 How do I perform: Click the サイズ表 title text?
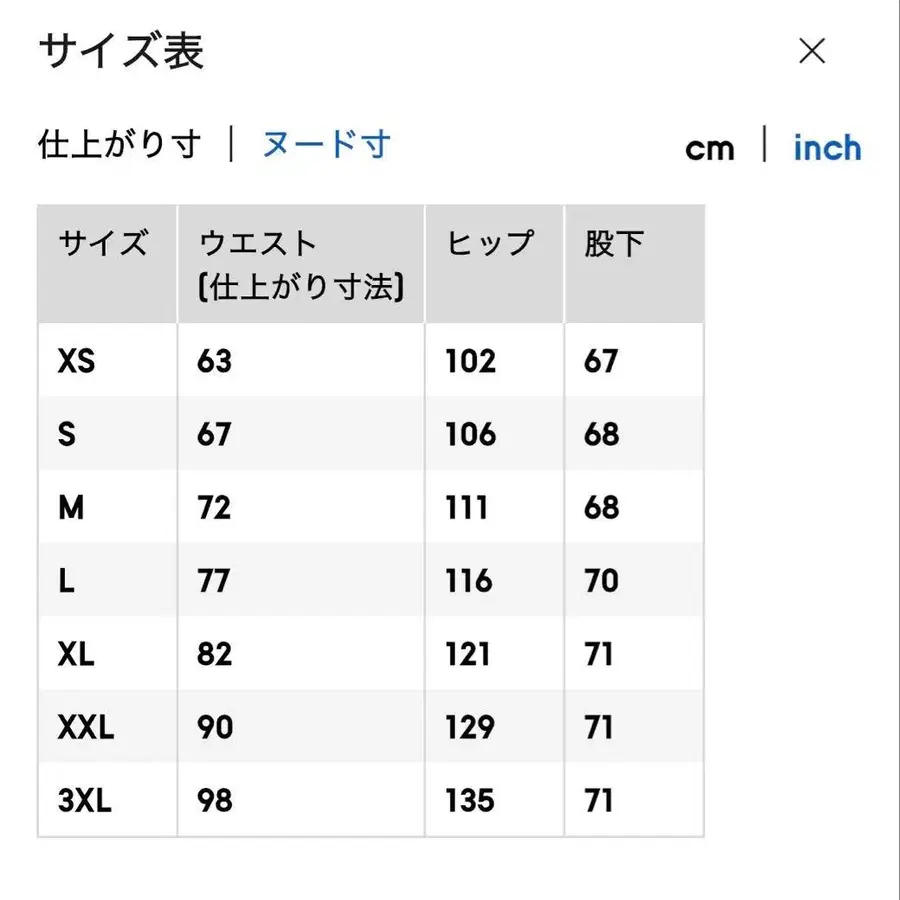(118, 52)
